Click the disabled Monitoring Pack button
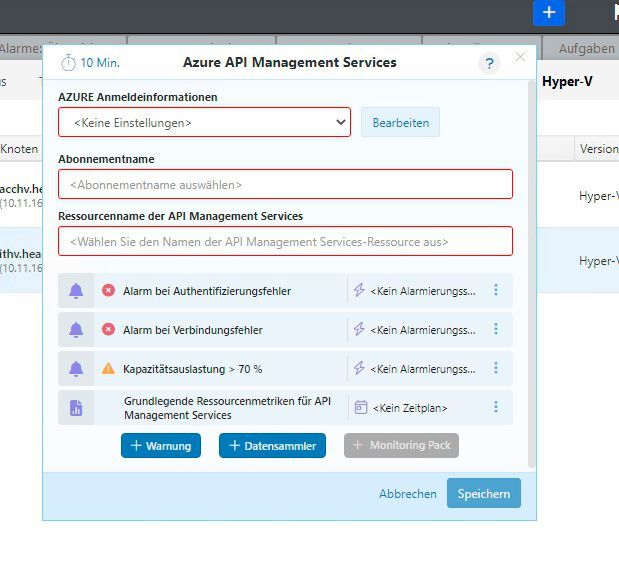This screenshot has height=561, width=619. [401, 445]
